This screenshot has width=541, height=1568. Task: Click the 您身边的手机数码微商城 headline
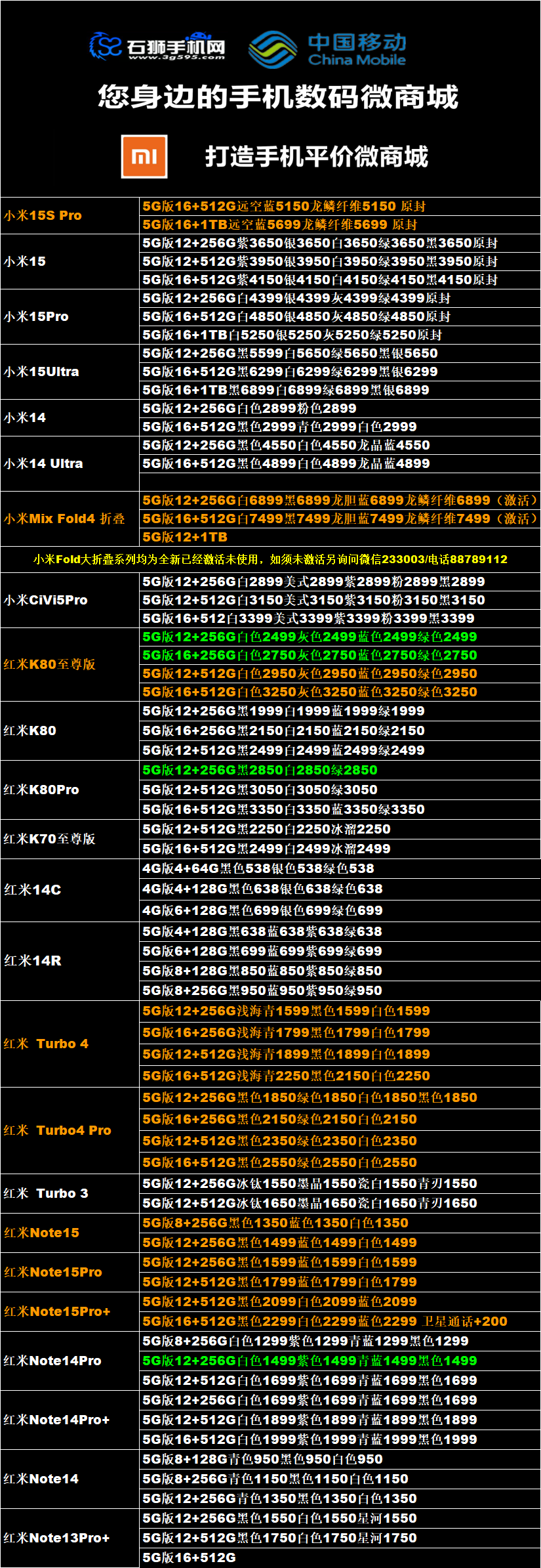(x=277, y=97)
